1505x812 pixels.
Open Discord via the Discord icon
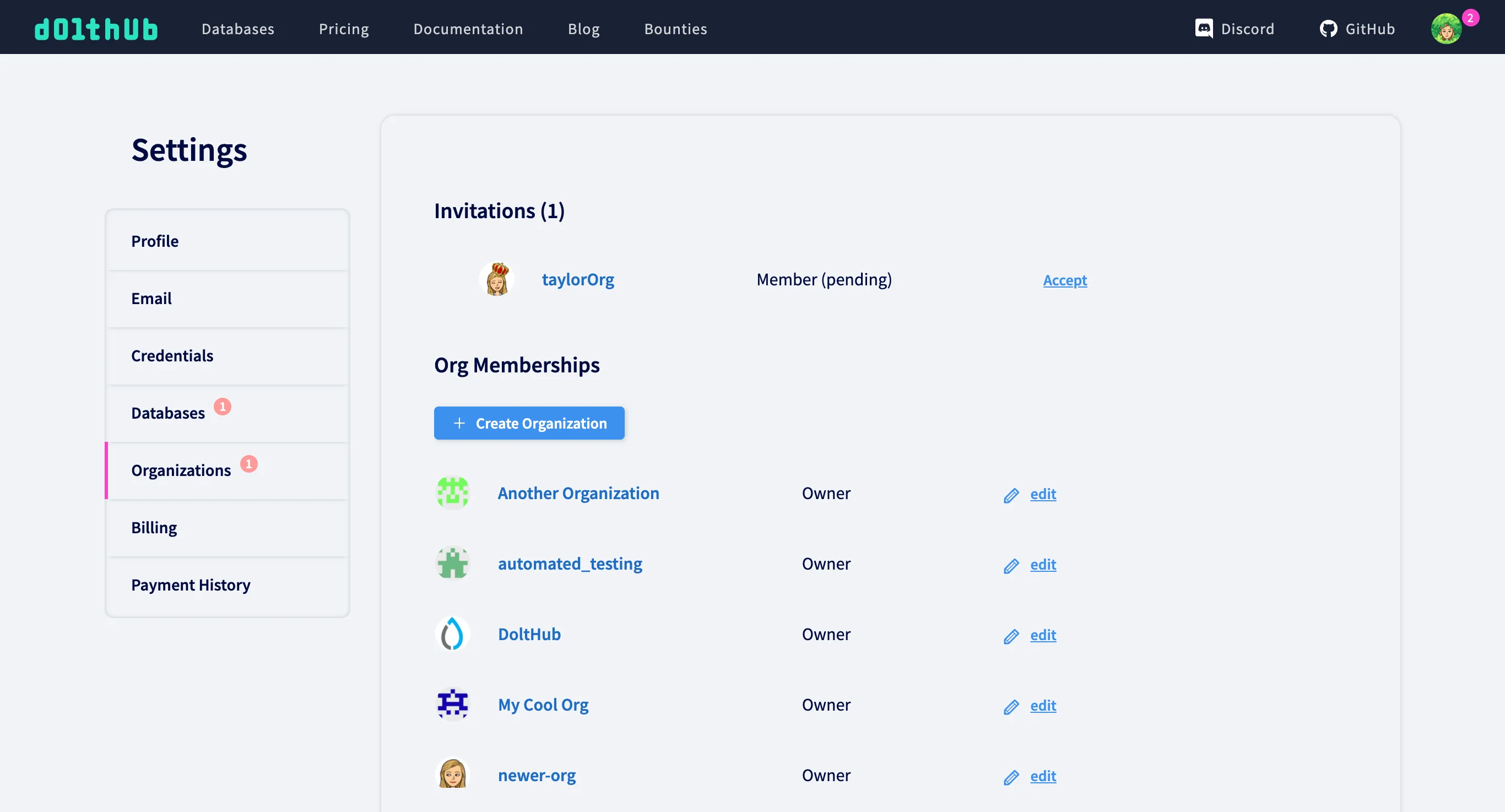tap(1204, 29)
